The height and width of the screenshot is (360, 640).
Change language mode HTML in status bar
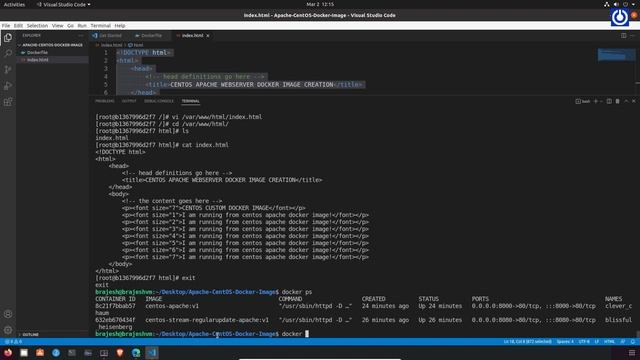tap(609, 342)
